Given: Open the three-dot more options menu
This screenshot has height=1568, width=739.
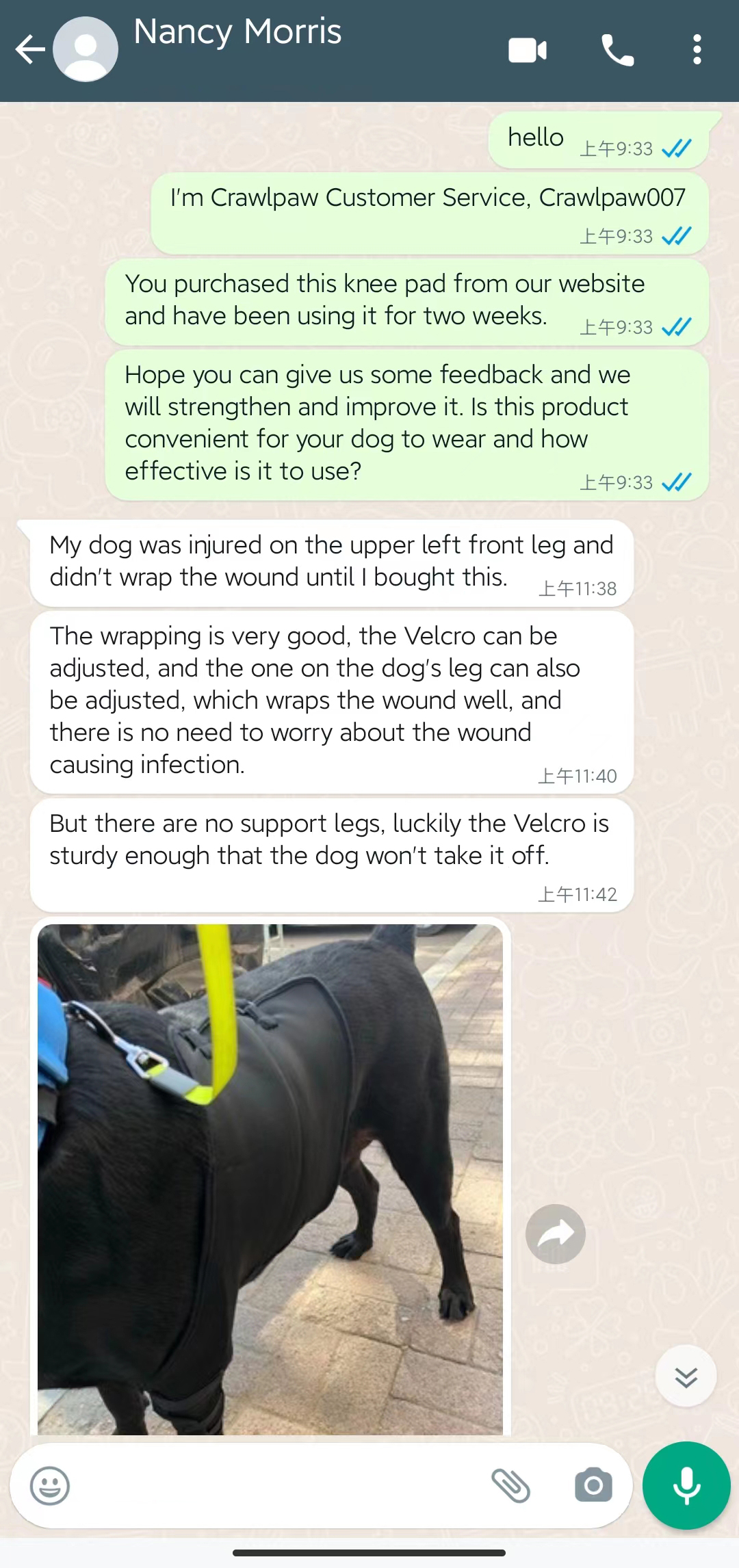Looking at the screenshot, I should tap(697, 50).
